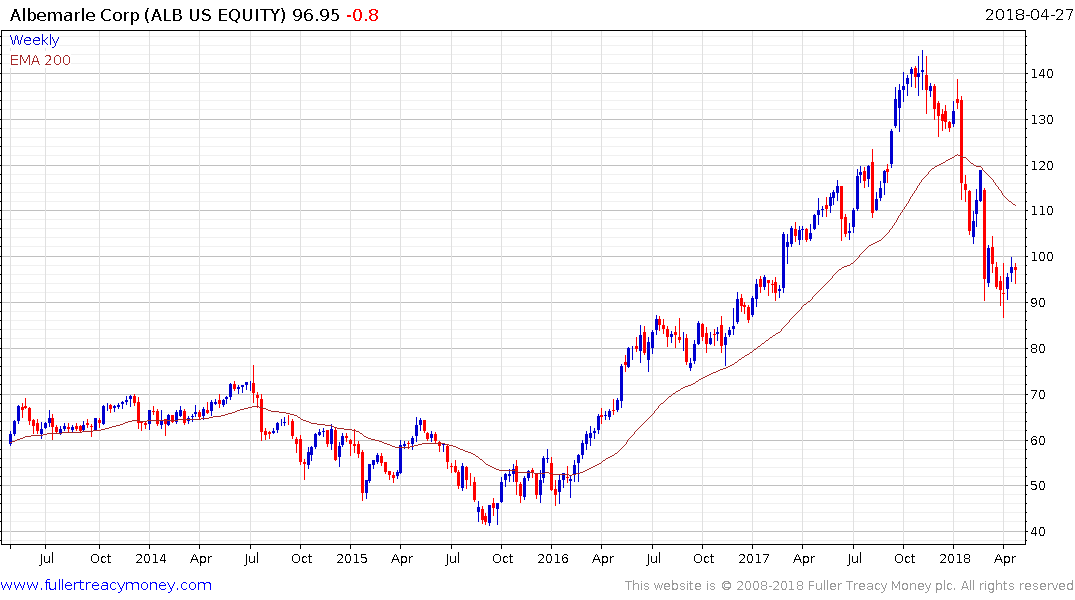Screen dimensions: 1075x600
Task: Click the 2015 marker on time axis
Action: pos(352,558)
